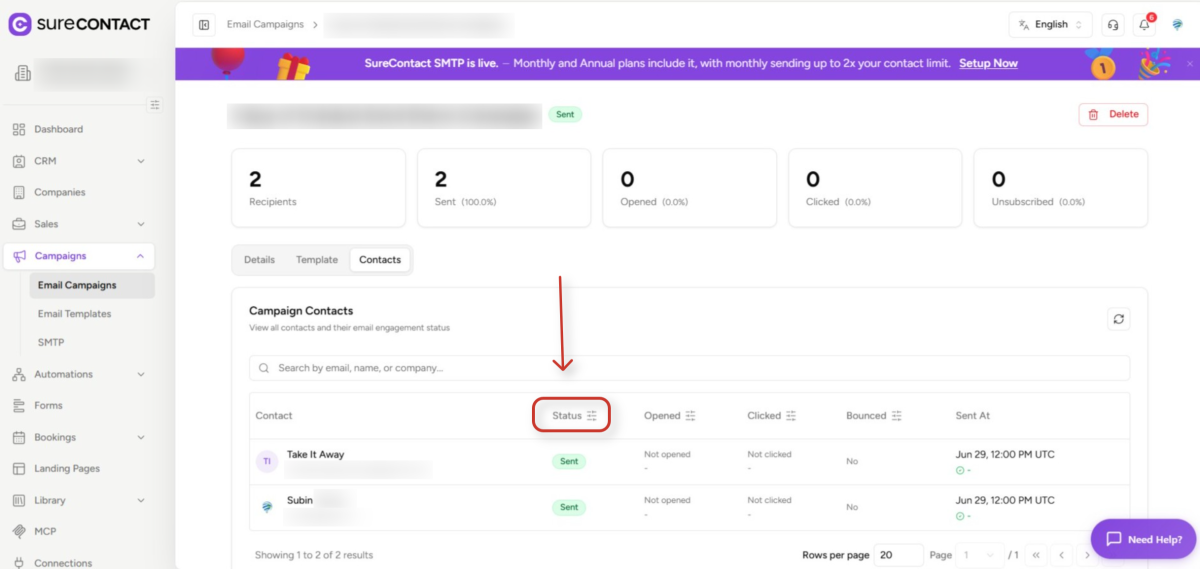
Task: Click the Opened stat card
Action: pyautogui.click(x=690, y=188)
